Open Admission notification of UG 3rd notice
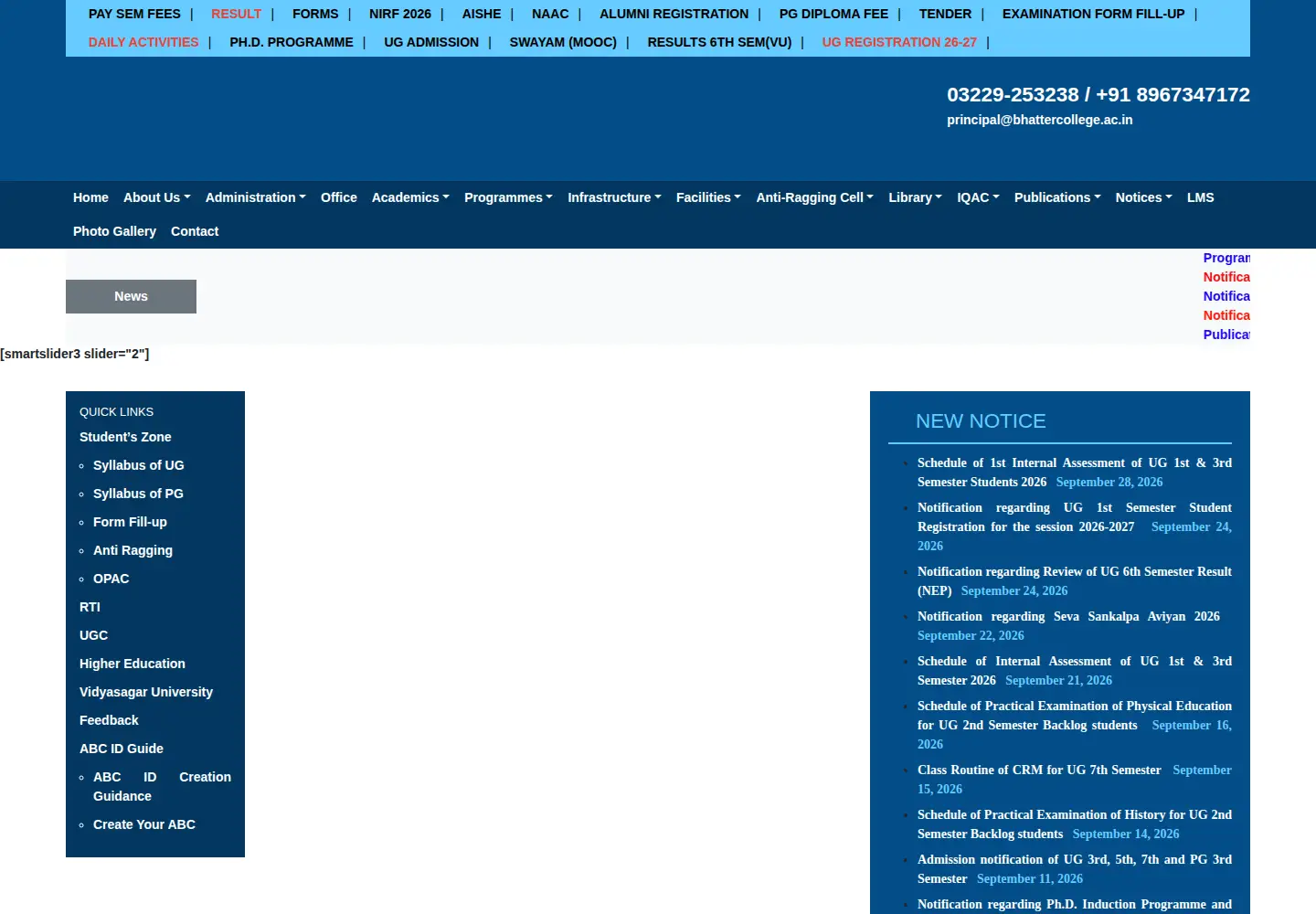The width and height of the screenshot is (1316, 914). tap(1075, 868)
